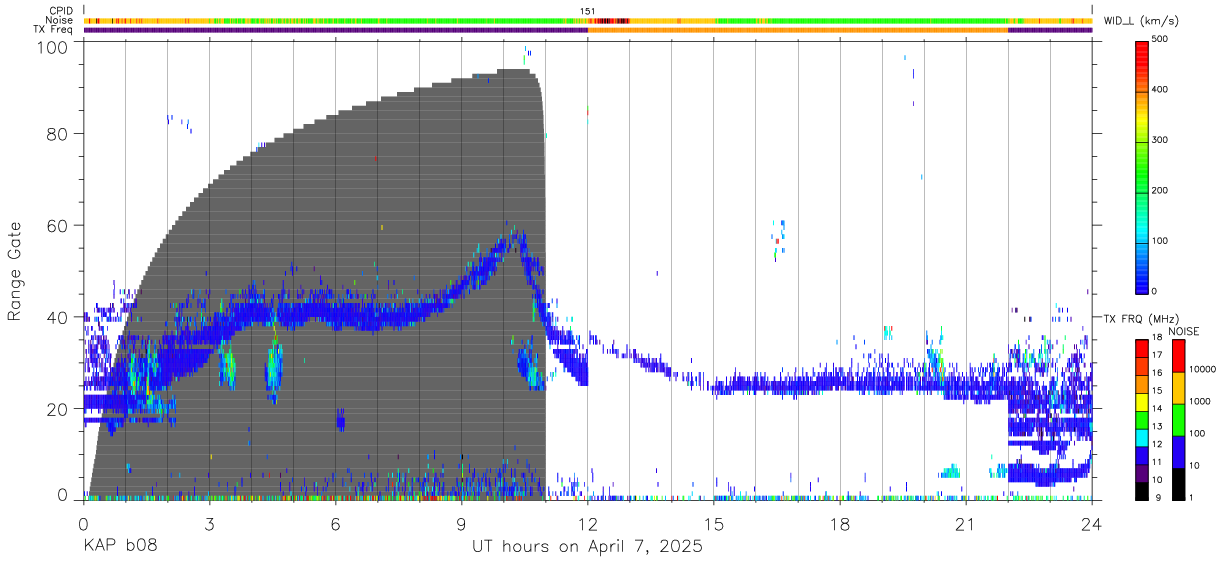Click the green 13–14 MHz frequency swatch

(x=1142, y=420)
